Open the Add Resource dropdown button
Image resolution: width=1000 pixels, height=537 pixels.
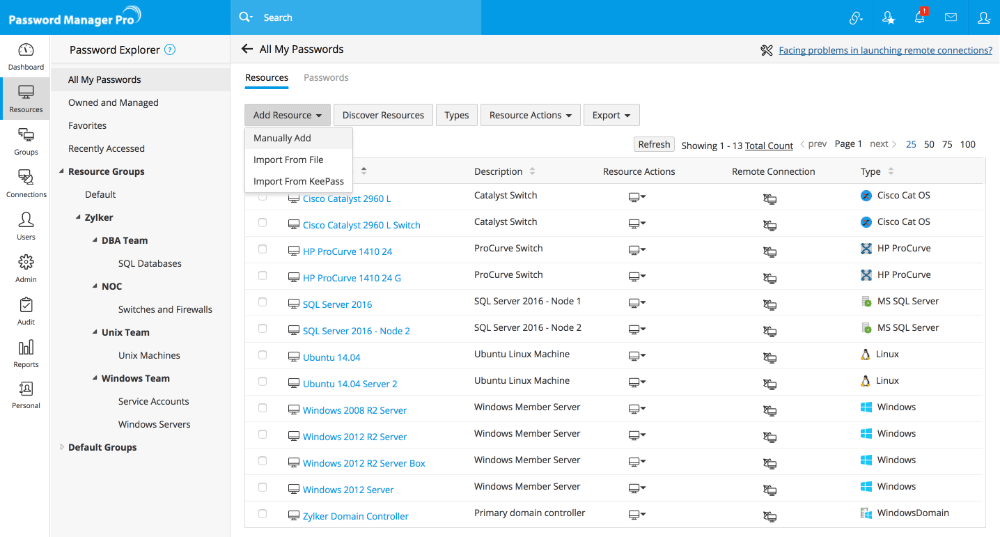287,115
